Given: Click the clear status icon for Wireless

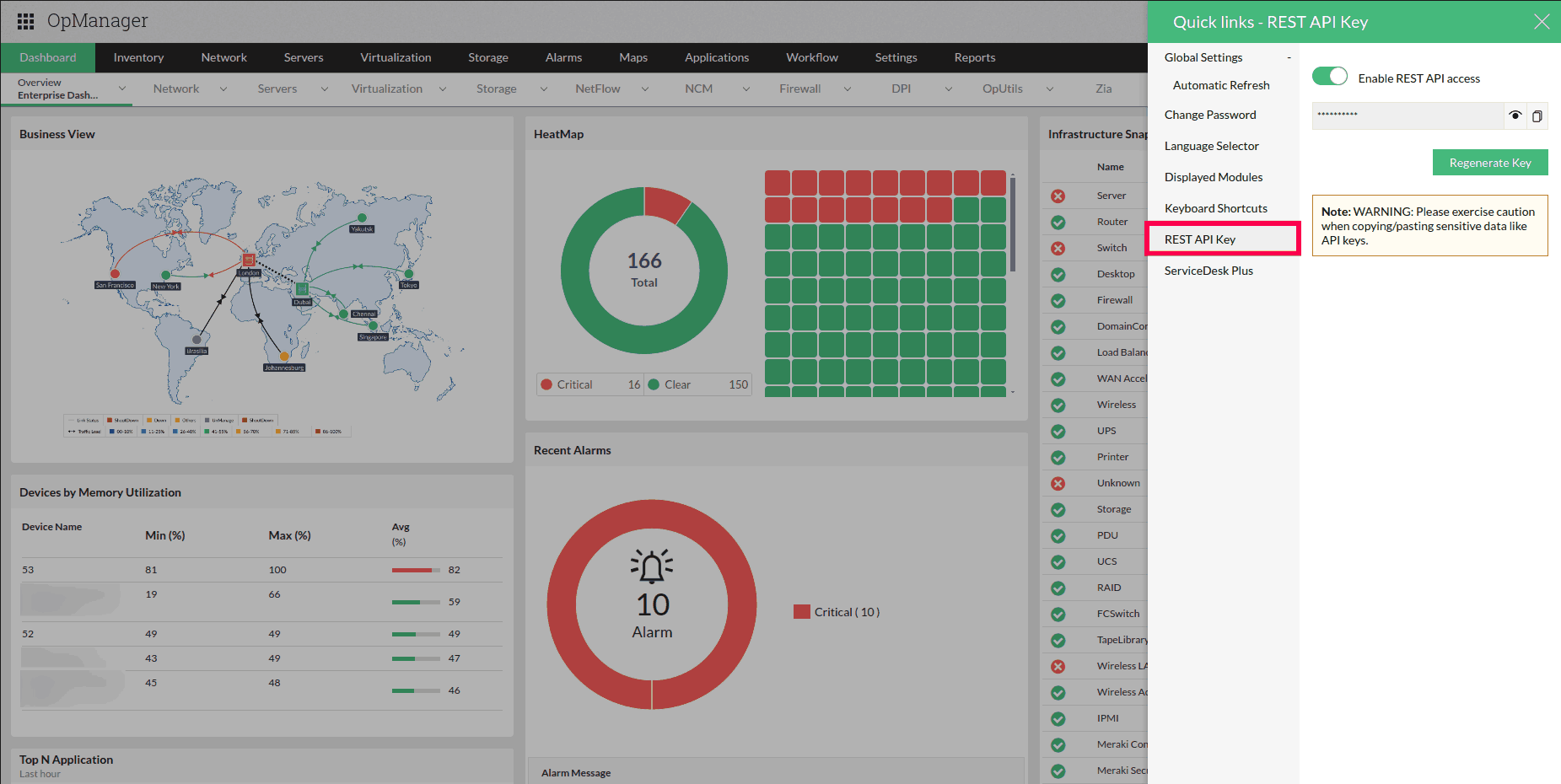Looking at the screenshot, I should pyautogui.click(x=1058, y=405).
